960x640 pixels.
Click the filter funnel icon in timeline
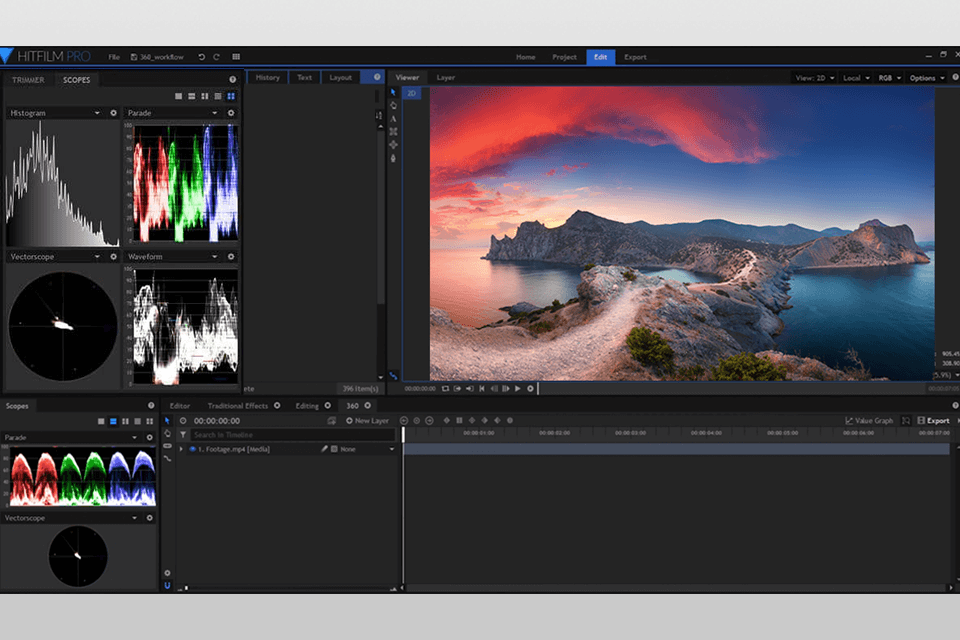(x=183, y=435)
